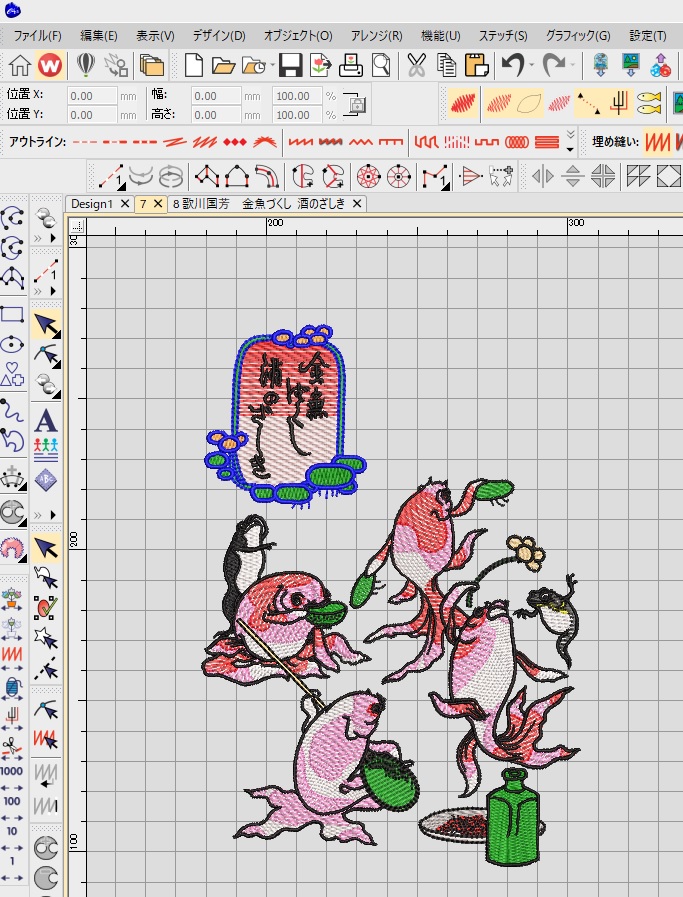Click the scissors stitch edit icon
Image resolution: width=683 pixels, height=897 pixels.
tap(12, 745)
